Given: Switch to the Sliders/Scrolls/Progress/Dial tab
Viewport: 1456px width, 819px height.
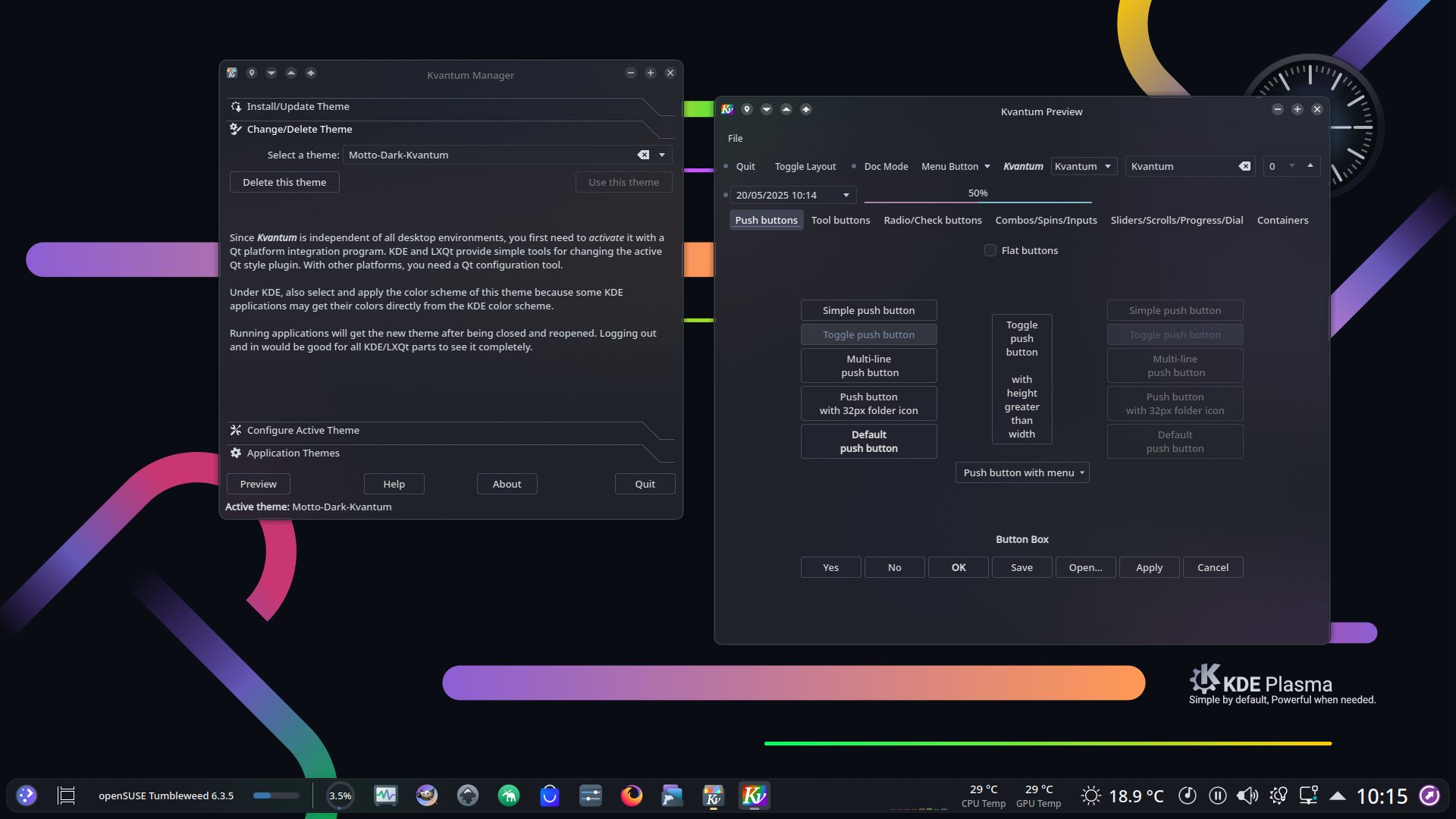Looking at the screenshot, I should [1177, 220].
